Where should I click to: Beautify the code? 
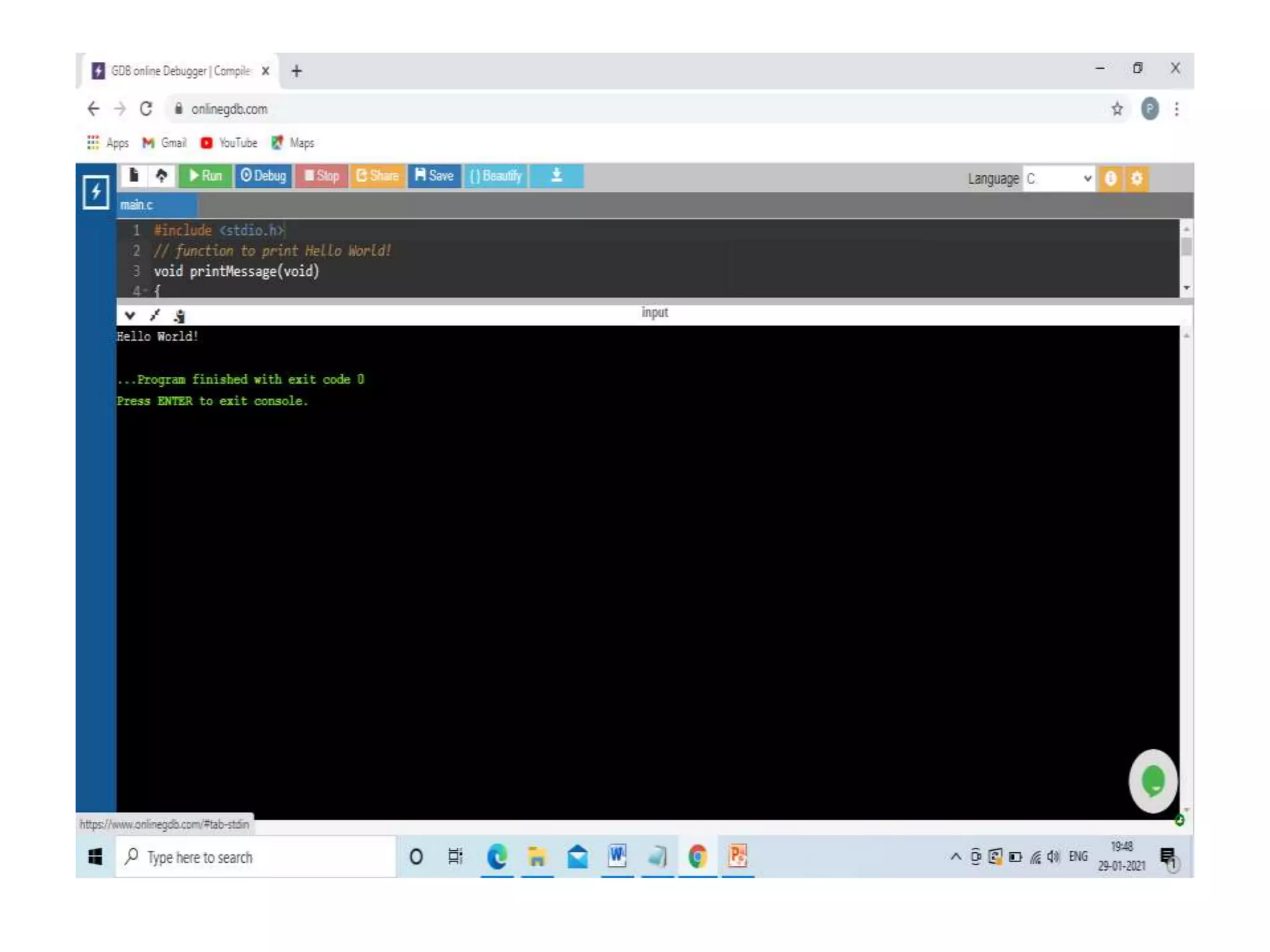[495, 176]
